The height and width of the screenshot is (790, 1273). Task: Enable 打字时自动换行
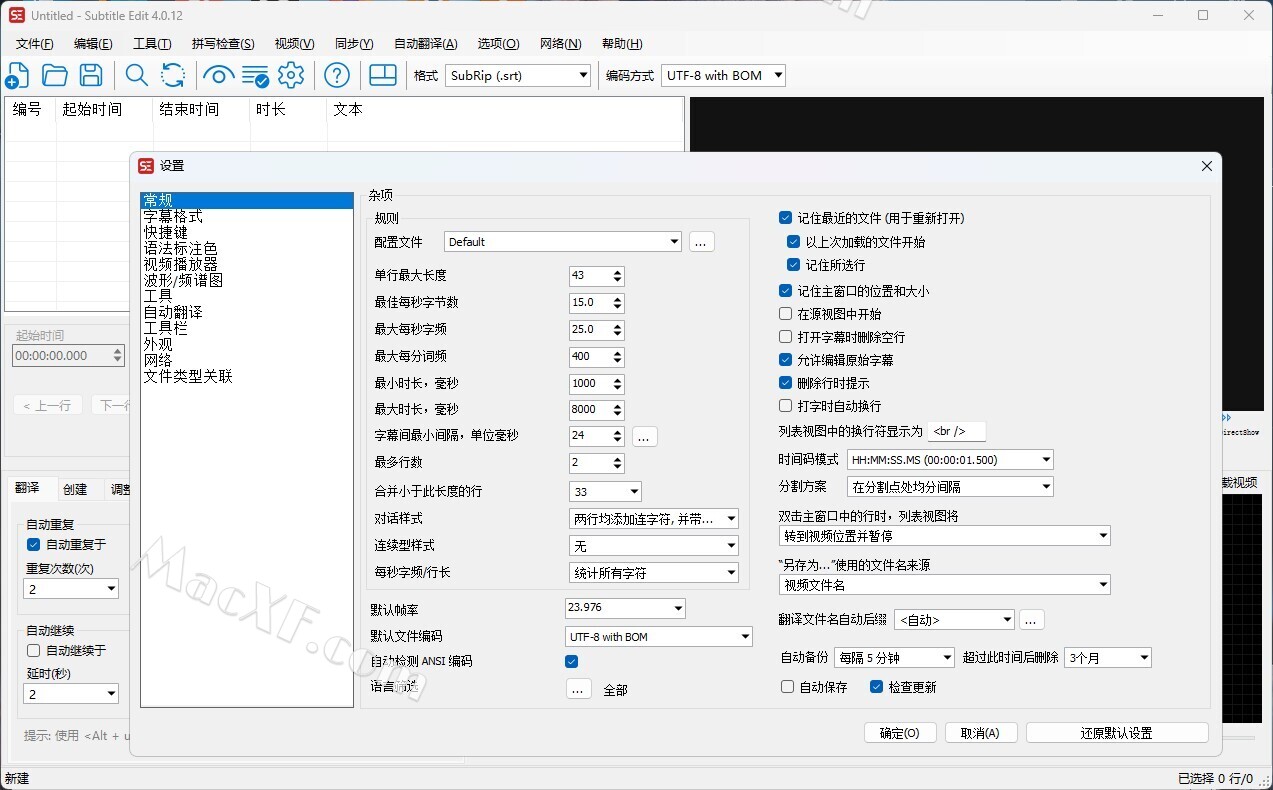(x=785, y=406)
